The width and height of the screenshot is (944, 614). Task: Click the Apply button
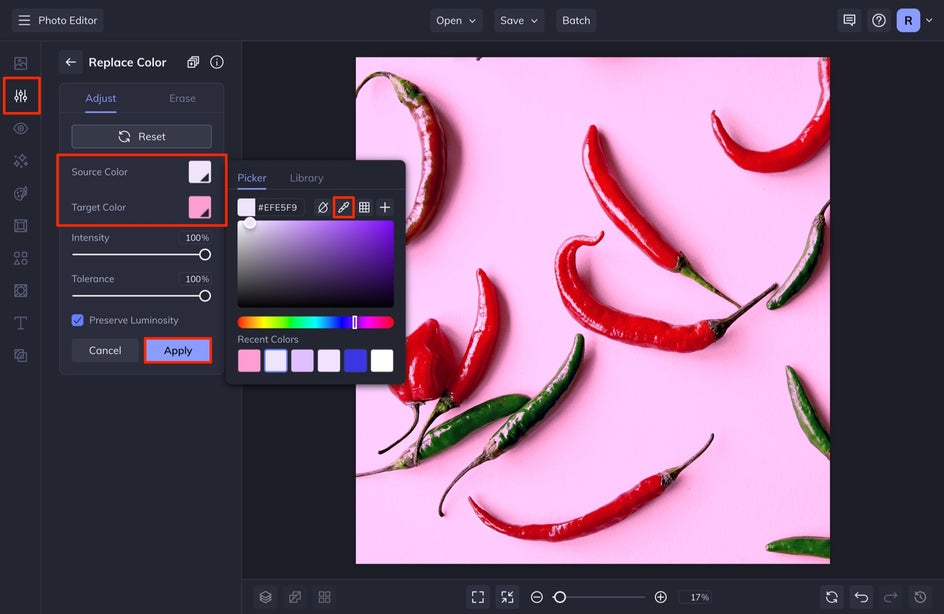[178, 350]
